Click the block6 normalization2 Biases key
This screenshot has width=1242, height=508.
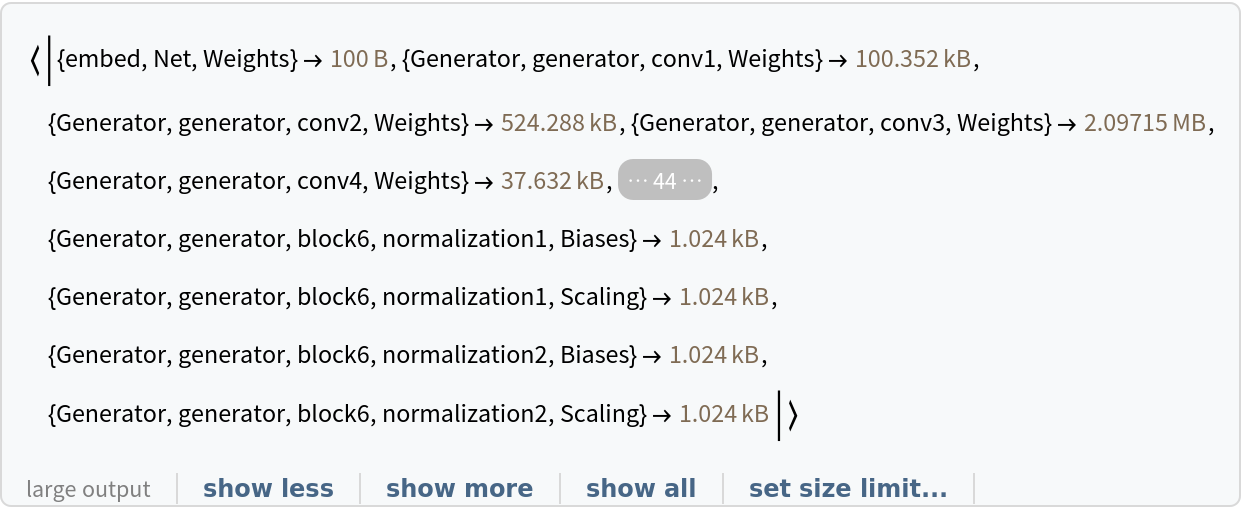pyautogui.click(x=342, y=355)
